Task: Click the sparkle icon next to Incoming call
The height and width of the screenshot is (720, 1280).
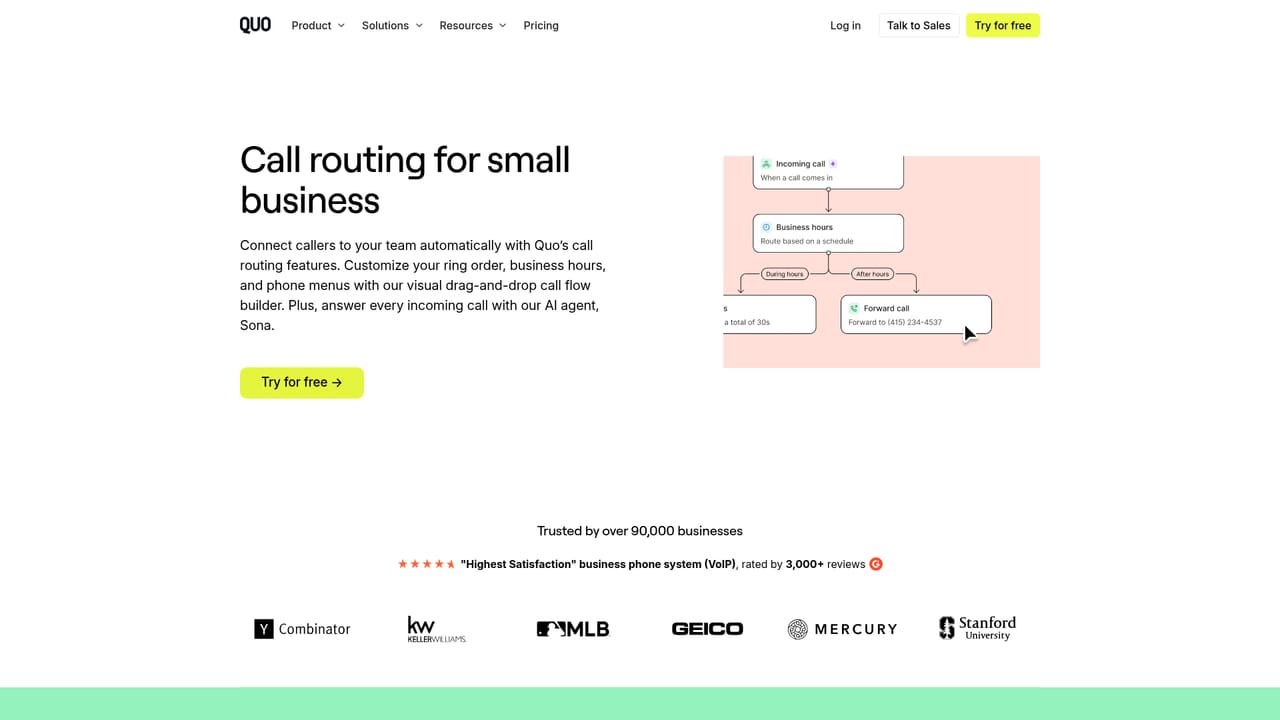Action: pos(833,164)
